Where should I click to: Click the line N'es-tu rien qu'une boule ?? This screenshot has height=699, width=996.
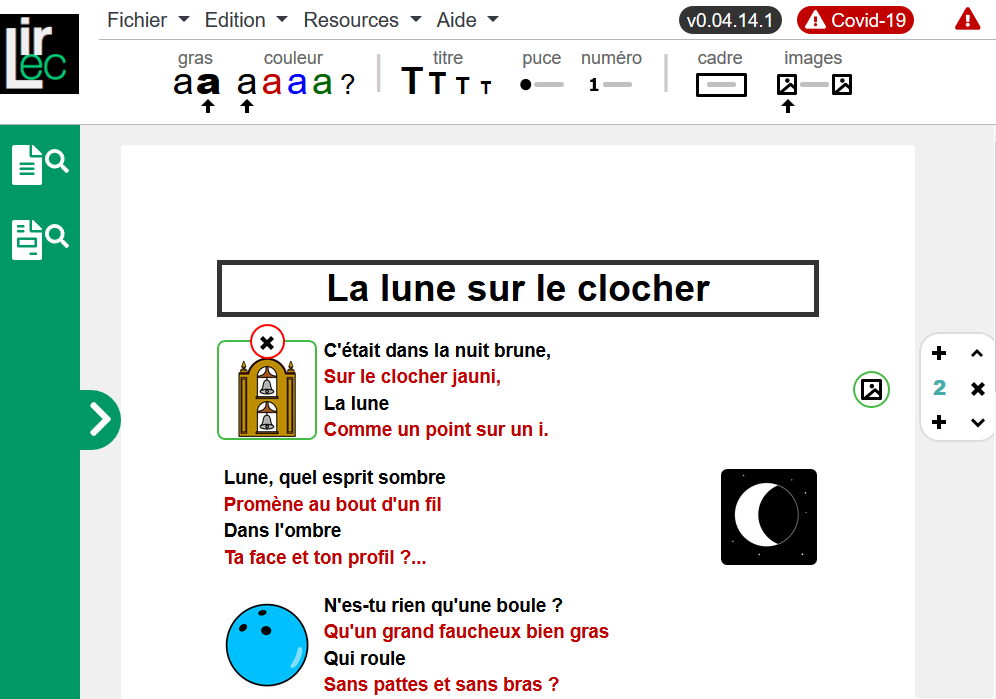tap(443, 605)
